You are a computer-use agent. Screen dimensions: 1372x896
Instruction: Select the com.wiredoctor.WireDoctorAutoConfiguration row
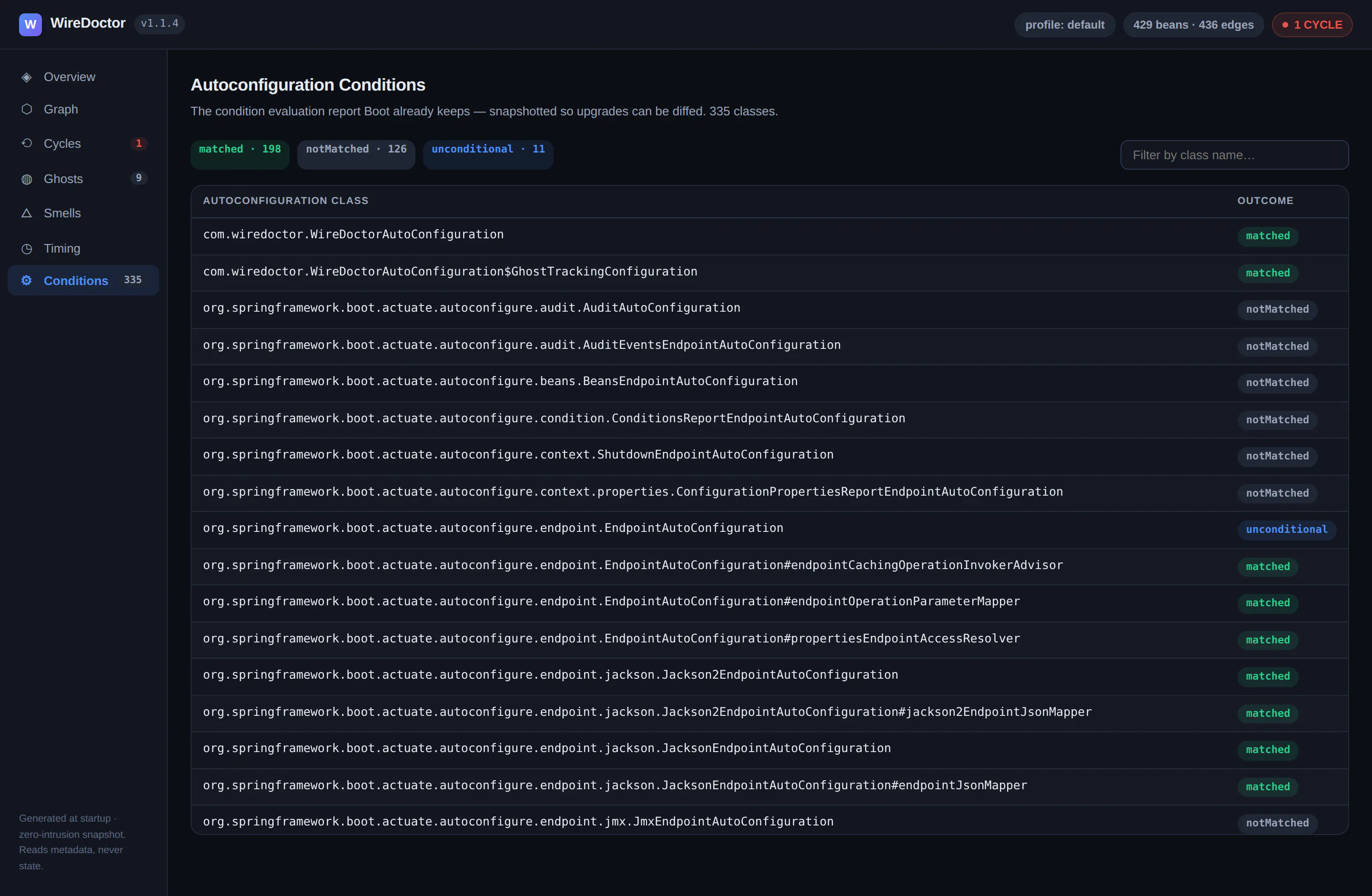tap(769, 236)
